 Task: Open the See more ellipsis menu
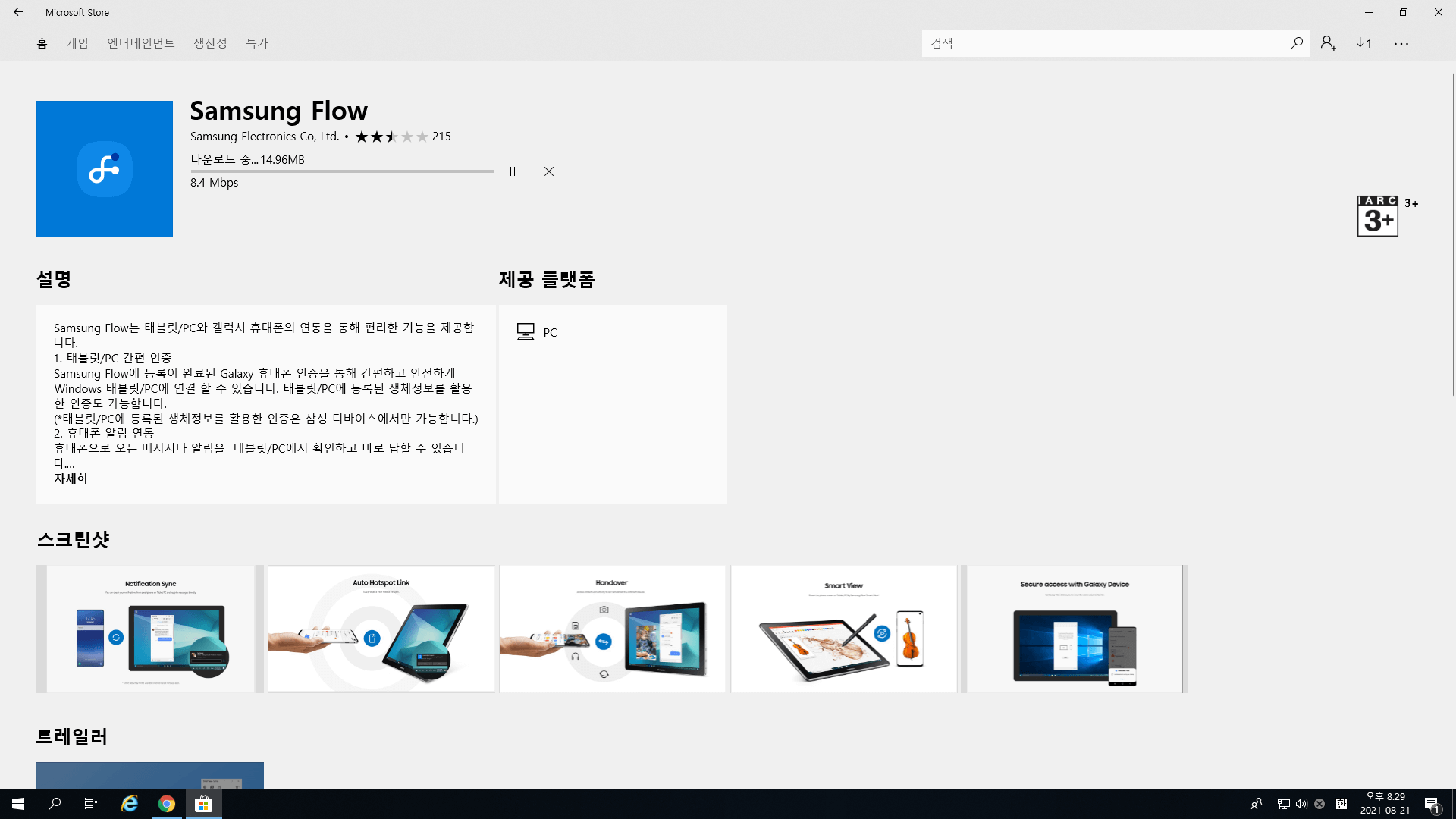[x=1401, y=43]
